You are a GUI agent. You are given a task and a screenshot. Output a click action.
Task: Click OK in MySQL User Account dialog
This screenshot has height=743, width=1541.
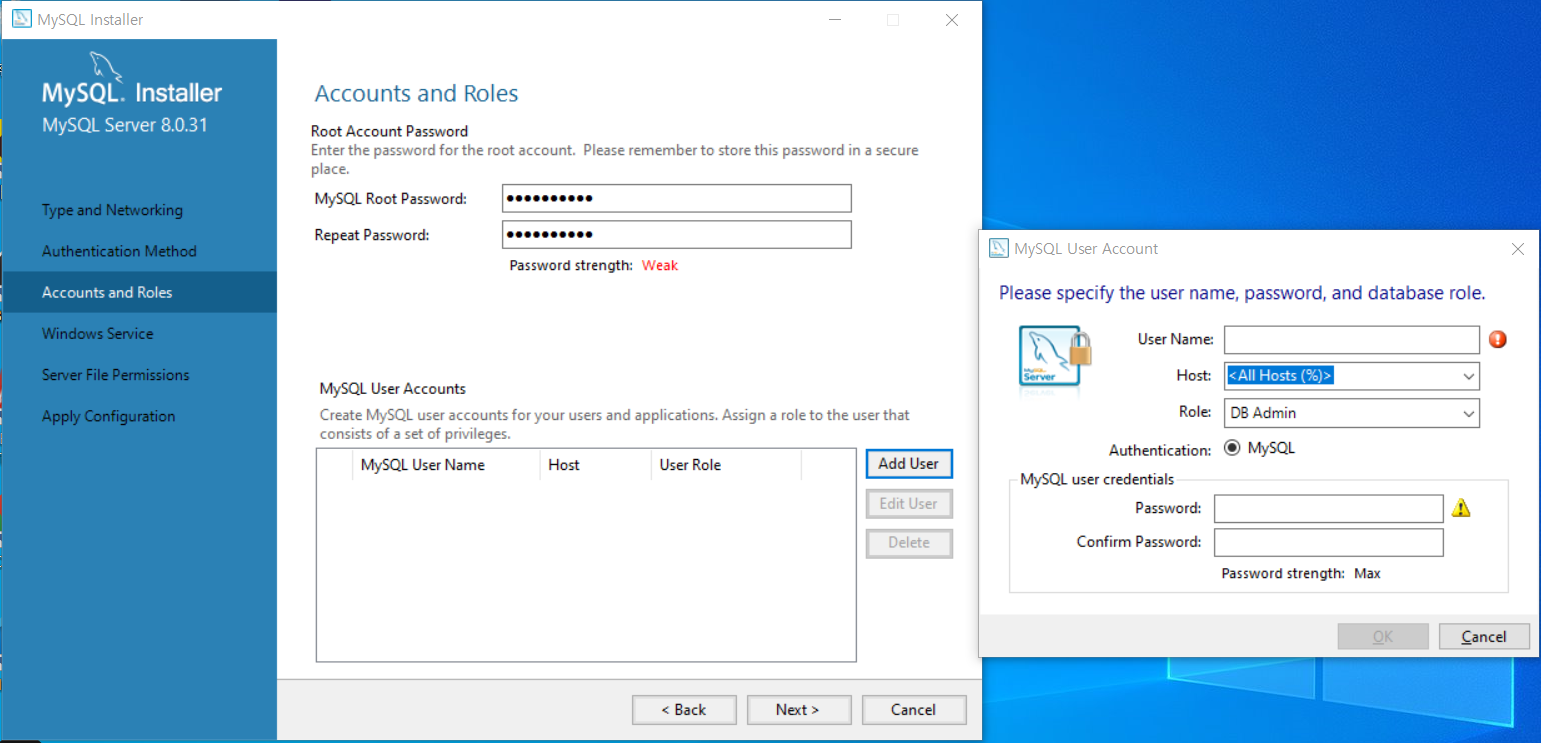click(1383, 637)
